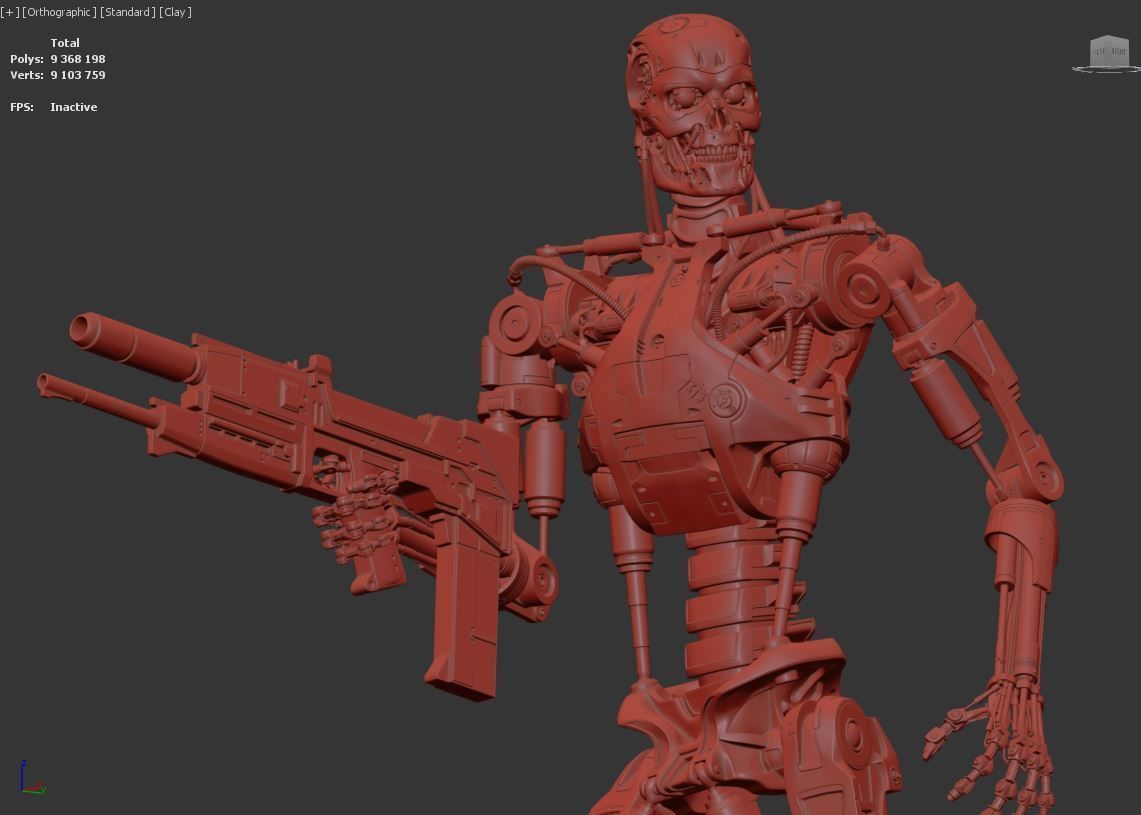Select the Polys count value 9 368 198
1141x815 pixels.
78,59
